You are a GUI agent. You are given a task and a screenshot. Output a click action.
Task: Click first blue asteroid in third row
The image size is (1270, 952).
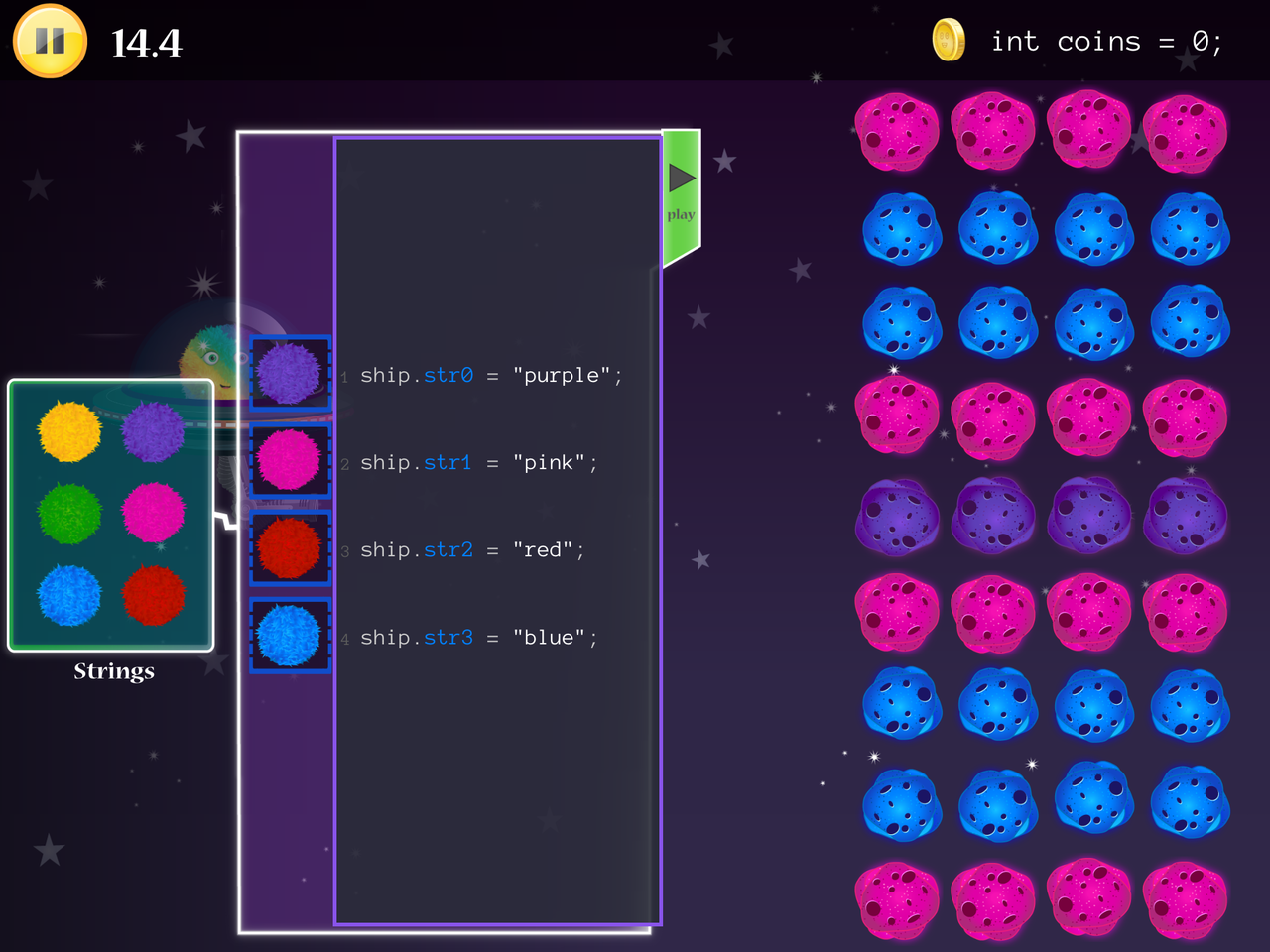[x=902, y=322]
